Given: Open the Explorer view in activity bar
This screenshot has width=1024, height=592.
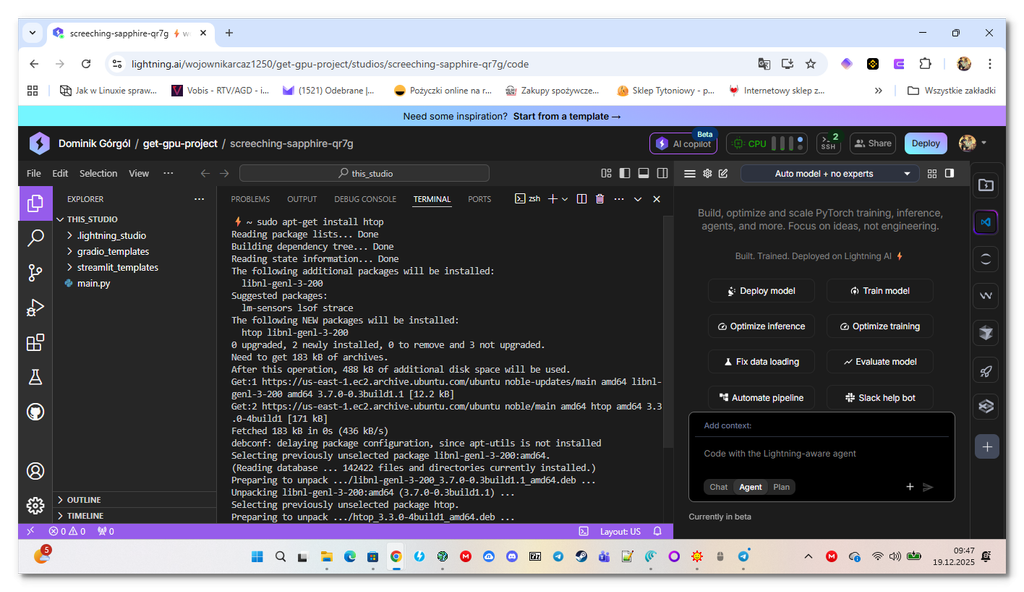Looking at the screenshot, I should coord(35,203).
